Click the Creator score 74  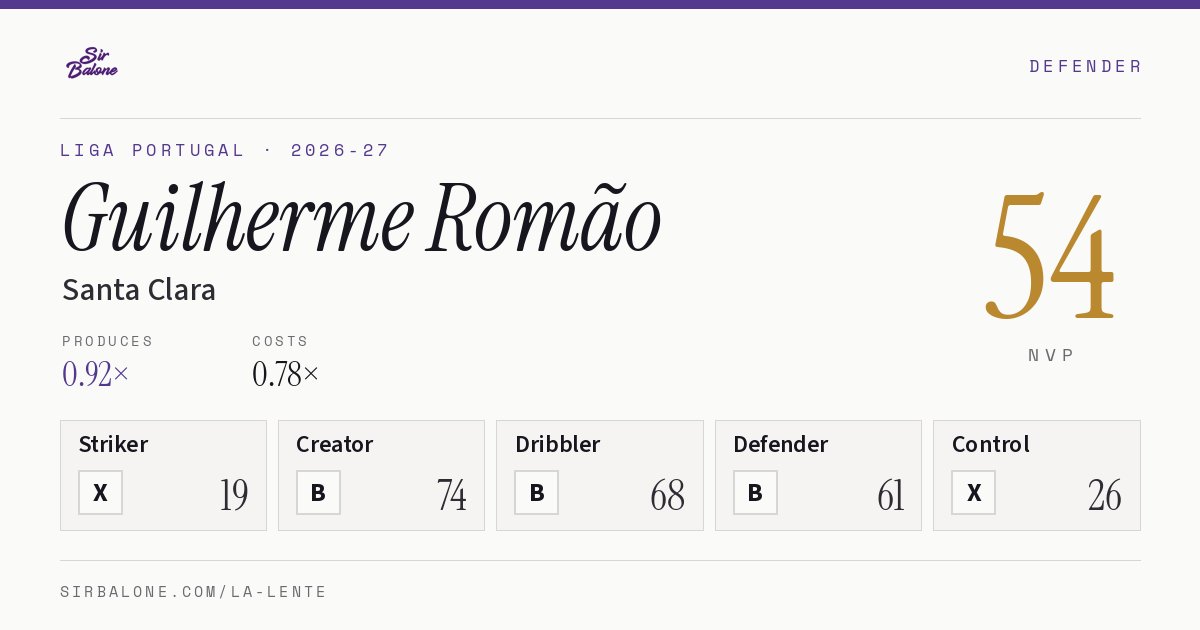[x=451, y=495]
